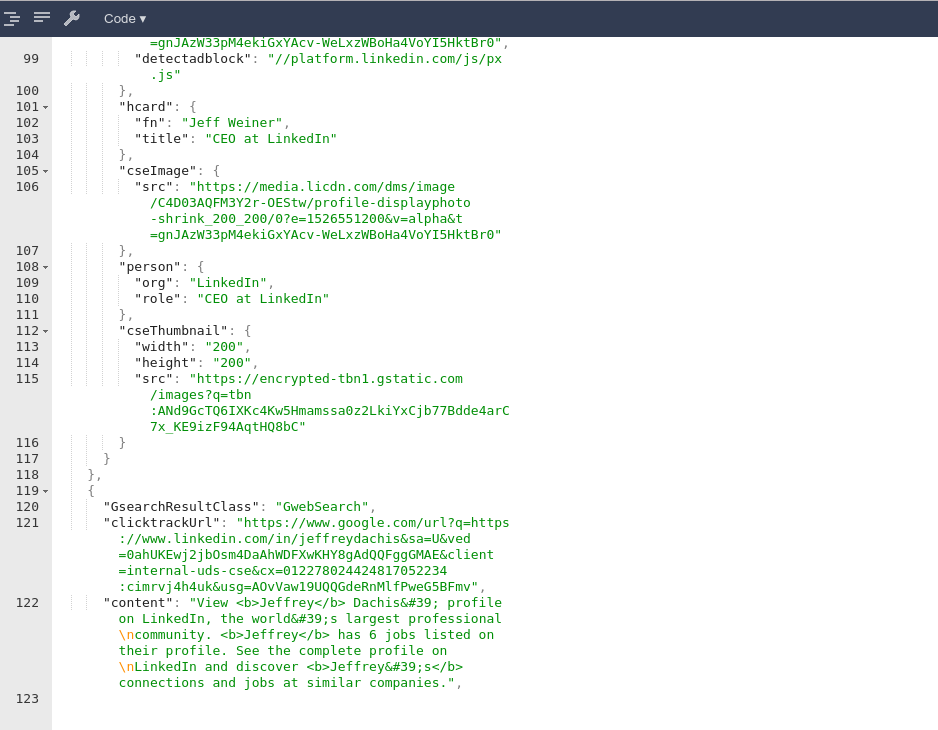938x730 pixels.
Task: Click the "height" key
Action: (x=165, y=363)
